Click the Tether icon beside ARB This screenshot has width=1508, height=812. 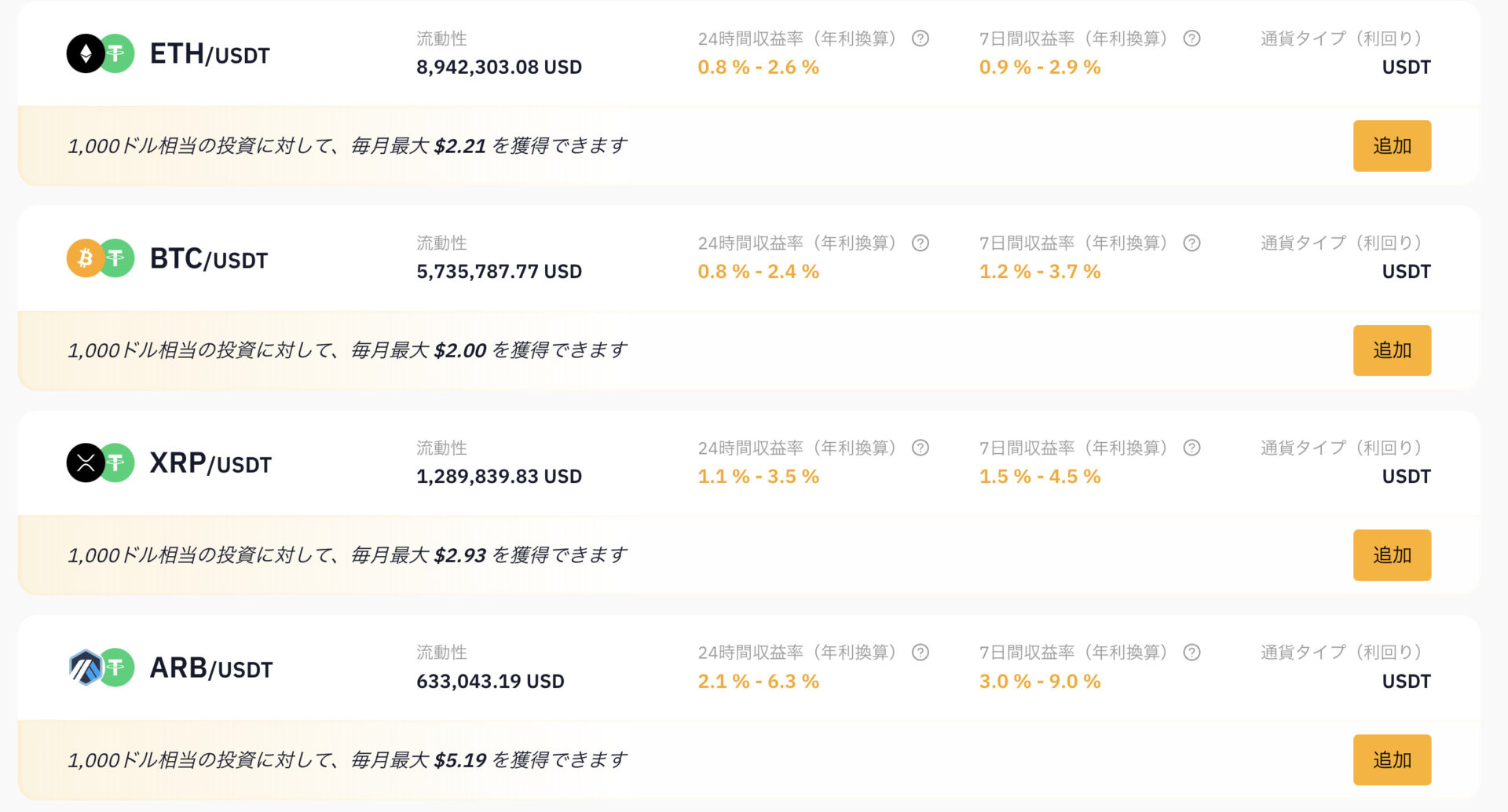[x=116, y=668]
